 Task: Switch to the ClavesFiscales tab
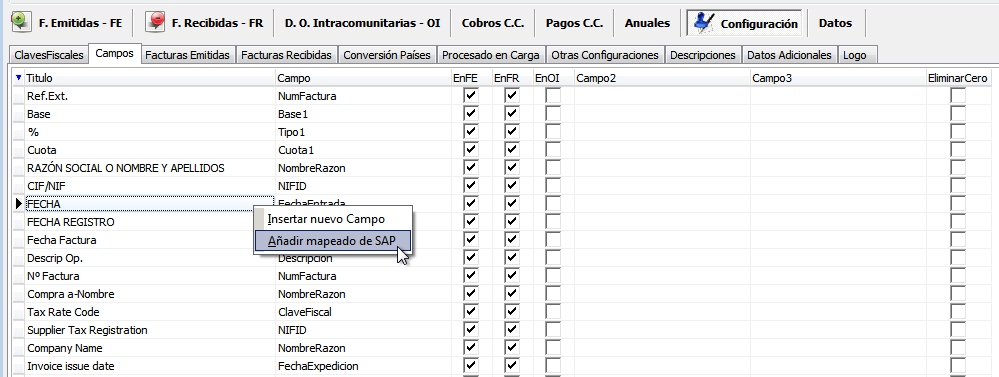(x=49, y=55)
